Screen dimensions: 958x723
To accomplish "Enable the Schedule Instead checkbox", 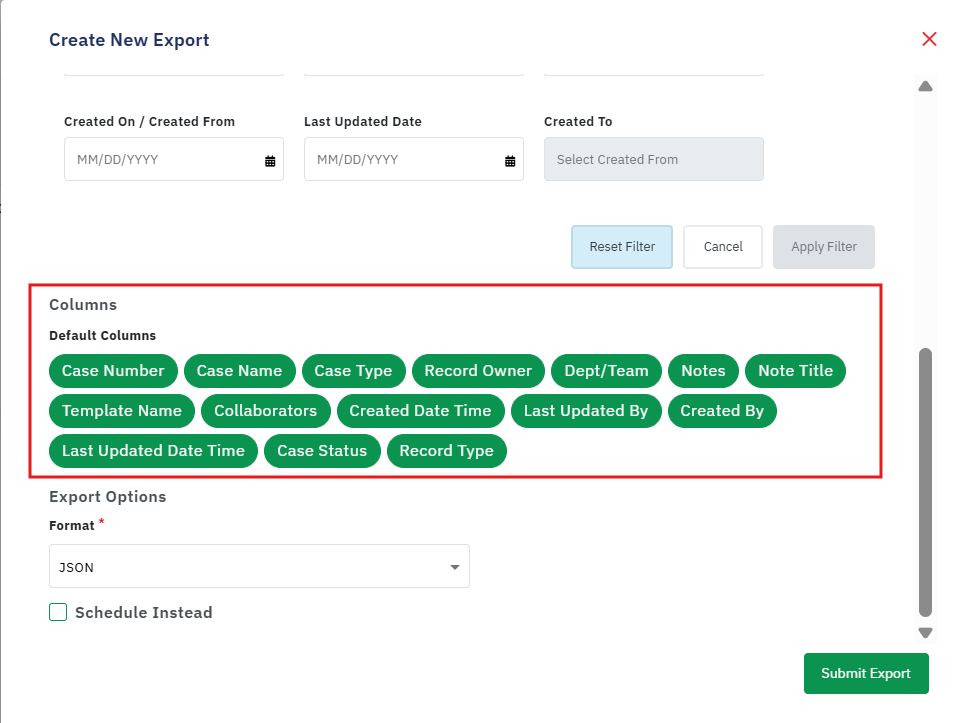I will pos(58,612).
